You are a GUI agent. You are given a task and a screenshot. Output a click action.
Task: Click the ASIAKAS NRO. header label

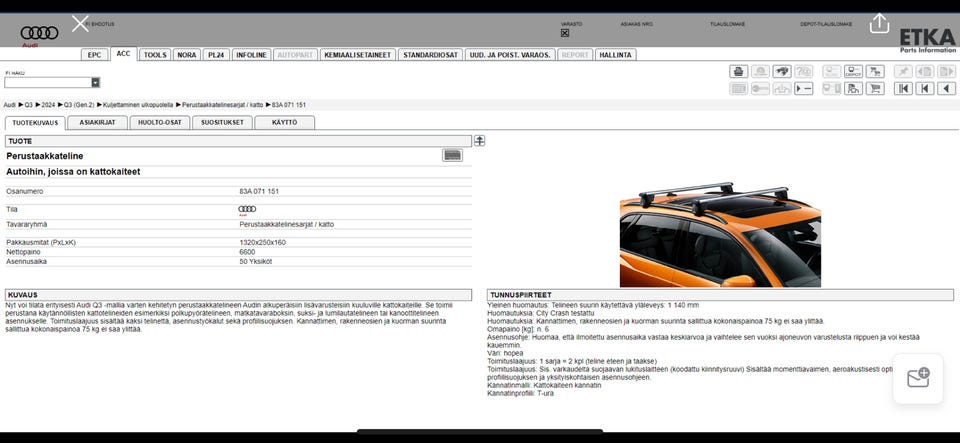tap(637, 24)
